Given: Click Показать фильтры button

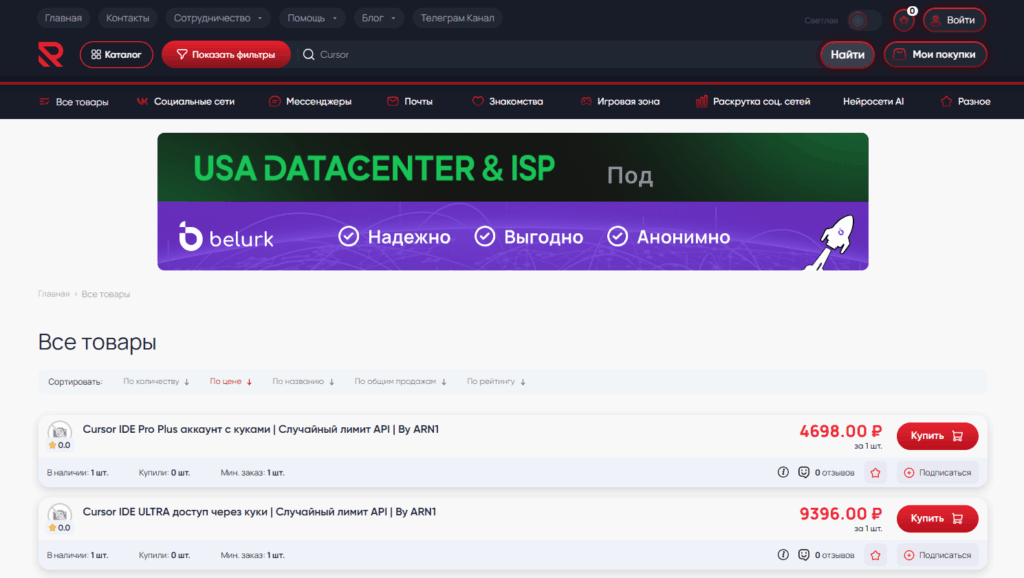Looking at the screenshot, I should click(x=226, y=55).
